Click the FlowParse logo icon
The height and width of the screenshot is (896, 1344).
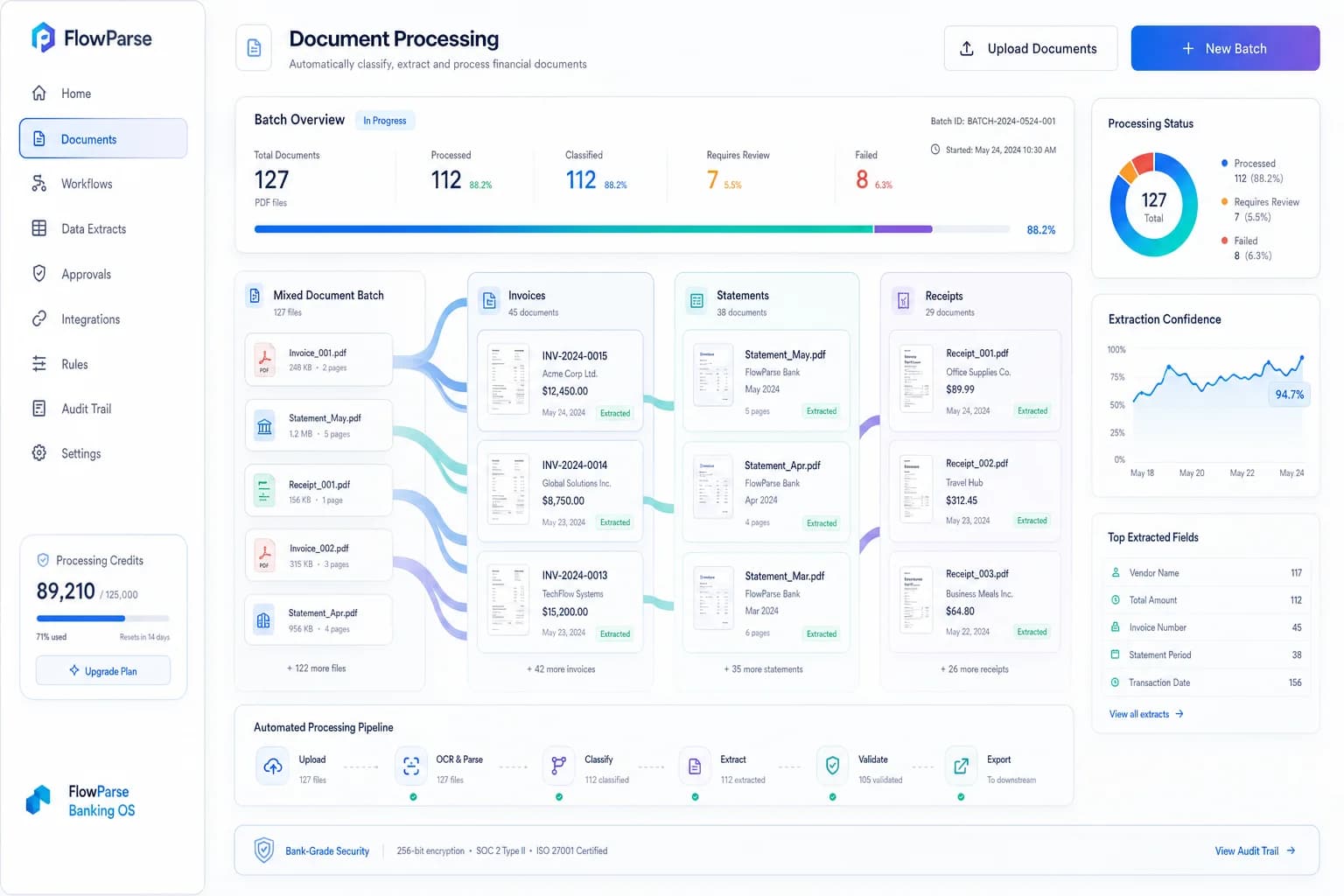click(43, 38)
